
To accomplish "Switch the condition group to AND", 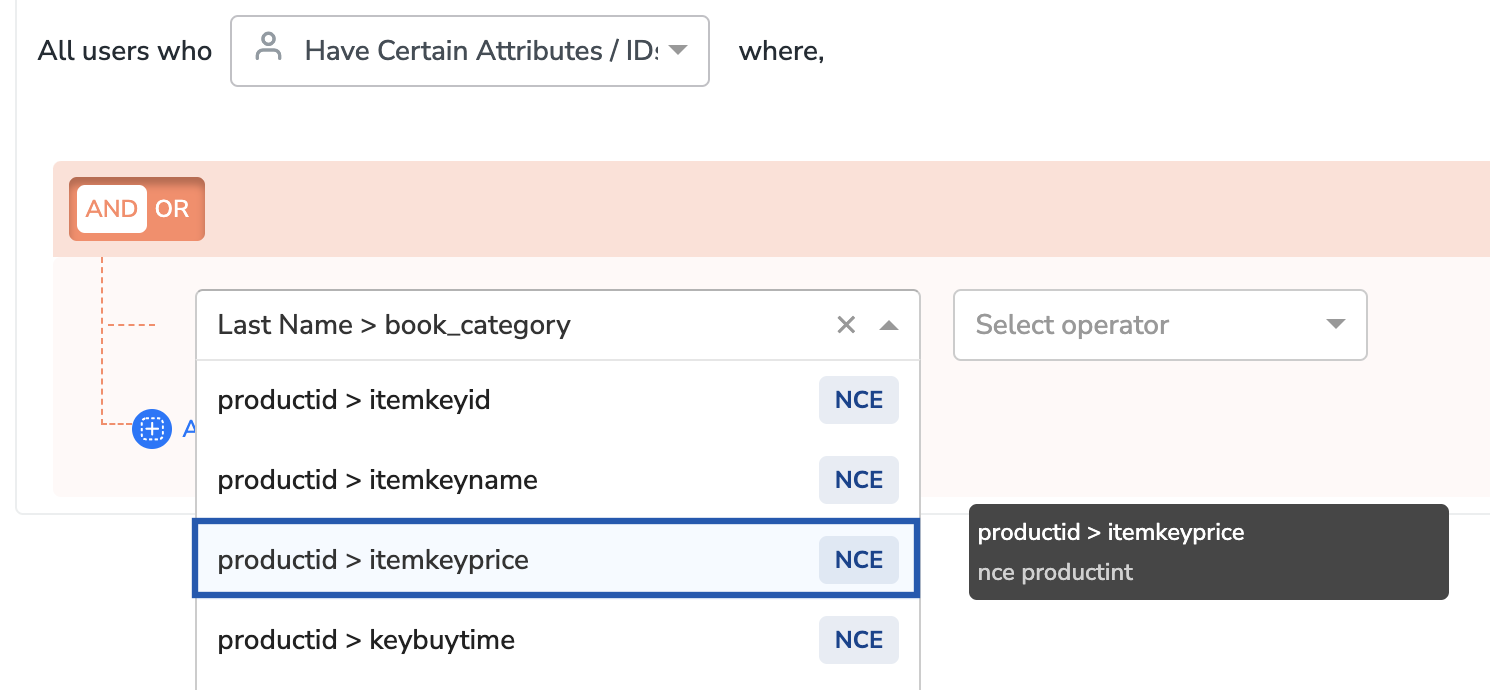I will pos(112,209).
